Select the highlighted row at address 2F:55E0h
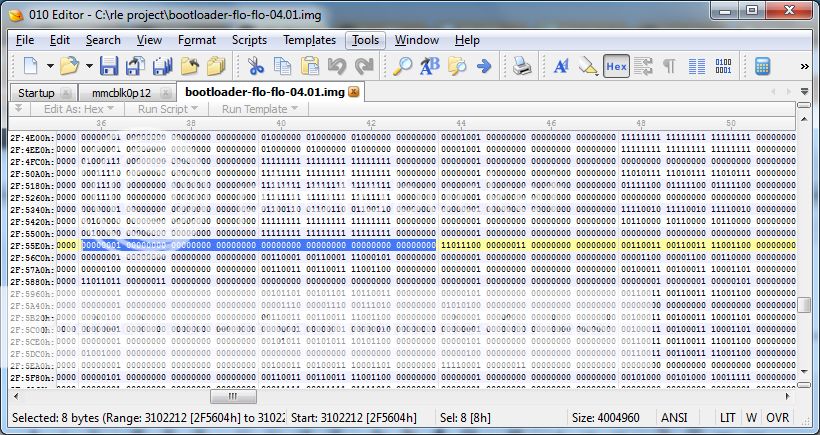The image size is (820, 435). [28, 245]
